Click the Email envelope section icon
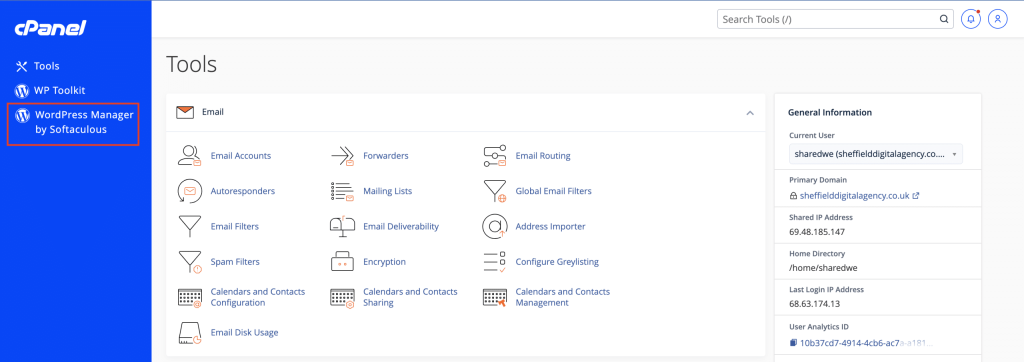This screenshot has width=1024, height=362. [x=185, y=112]
